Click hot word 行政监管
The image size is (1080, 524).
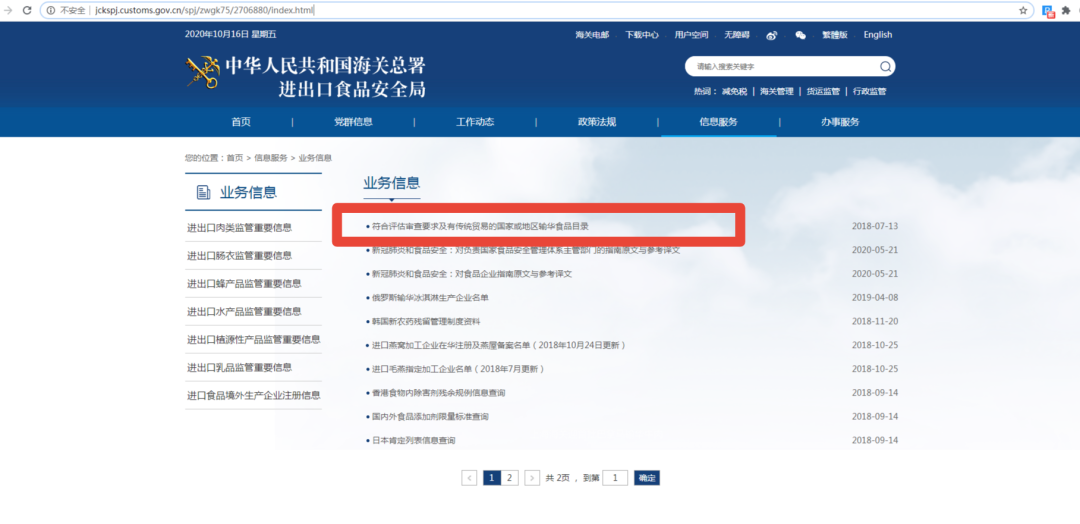pos(869,92)
